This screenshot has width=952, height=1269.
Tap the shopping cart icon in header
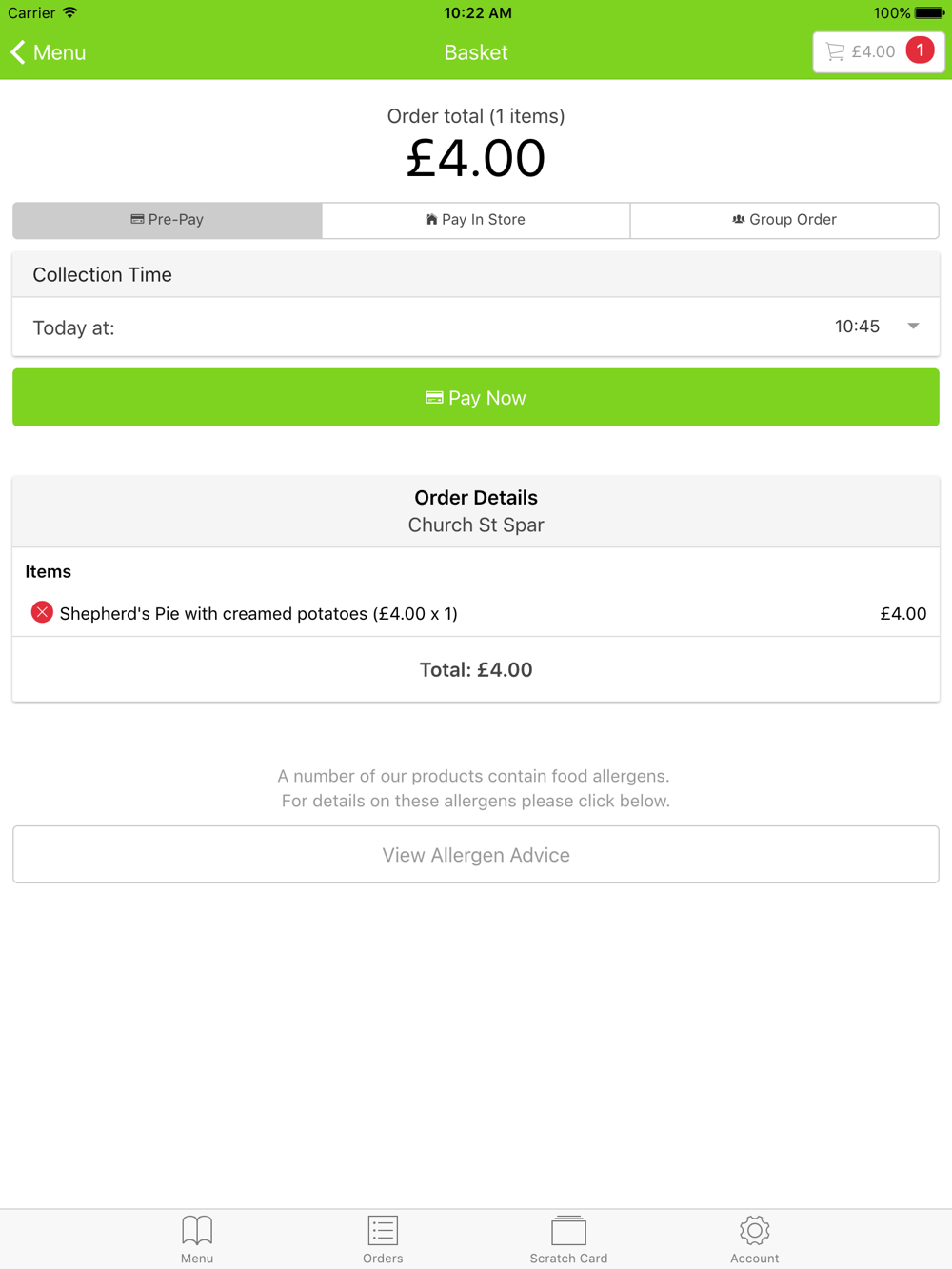point(835,51)
